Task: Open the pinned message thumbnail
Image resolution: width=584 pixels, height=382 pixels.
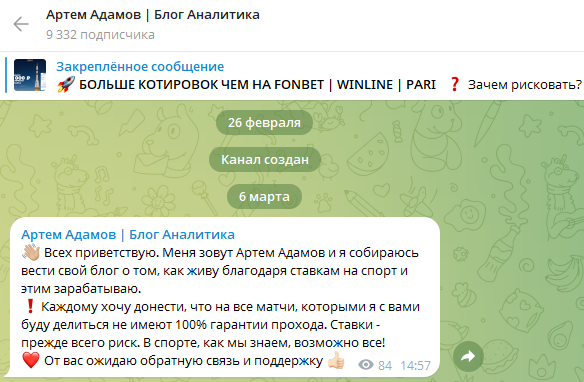Action: 30,75
